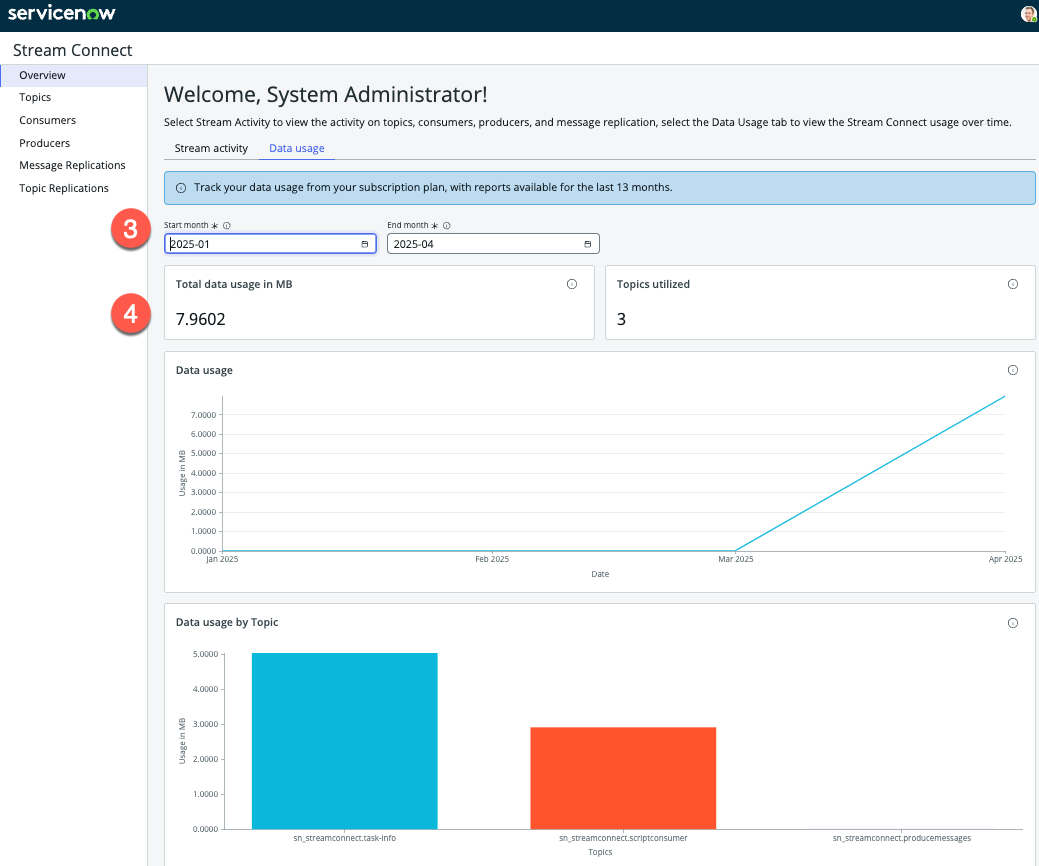This screenshot has height=866, width=1039.
Task: Click the total usage value 7.9602
Action: click(201, 319)
